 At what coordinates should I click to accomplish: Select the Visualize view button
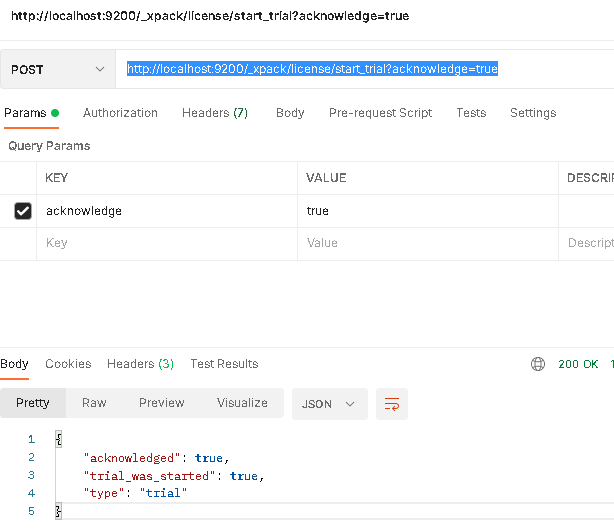pos(242,403)
